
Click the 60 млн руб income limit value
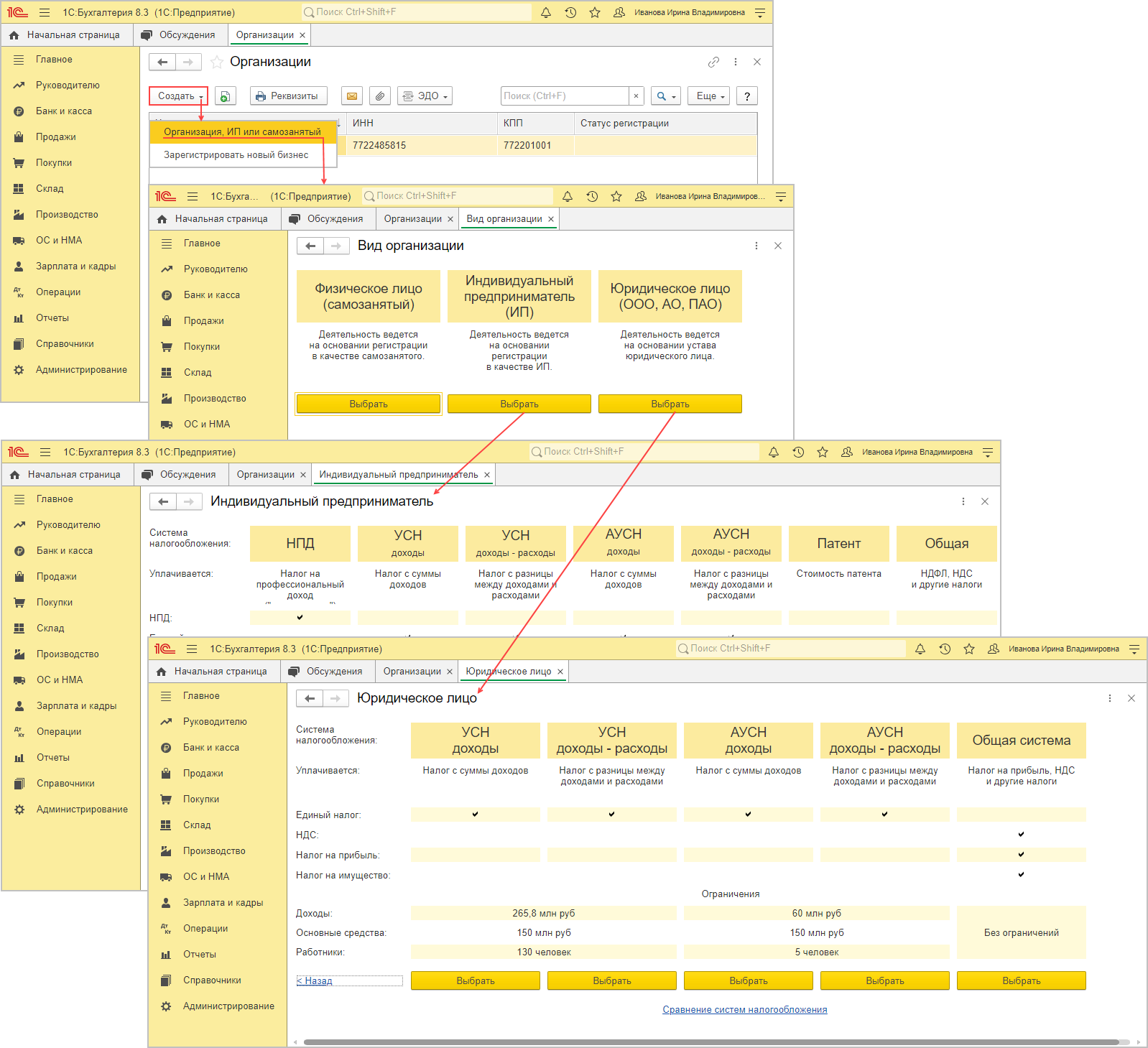817,913
